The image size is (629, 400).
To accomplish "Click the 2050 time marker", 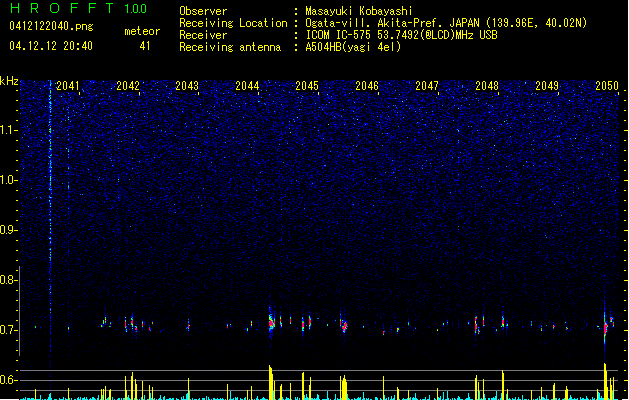I will [607, 86].
